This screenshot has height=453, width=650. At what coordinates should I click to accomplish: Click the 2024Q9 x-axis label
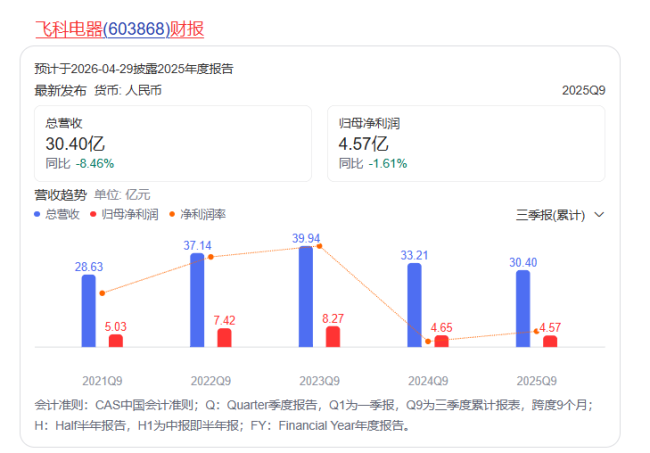(428, 381)
